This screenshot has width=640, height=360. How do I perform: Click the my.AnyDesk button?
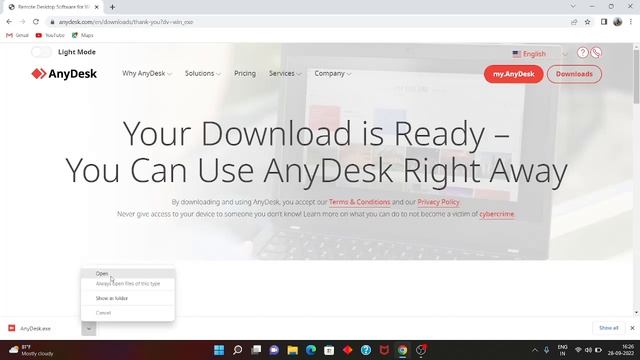(x=513, y=74)
